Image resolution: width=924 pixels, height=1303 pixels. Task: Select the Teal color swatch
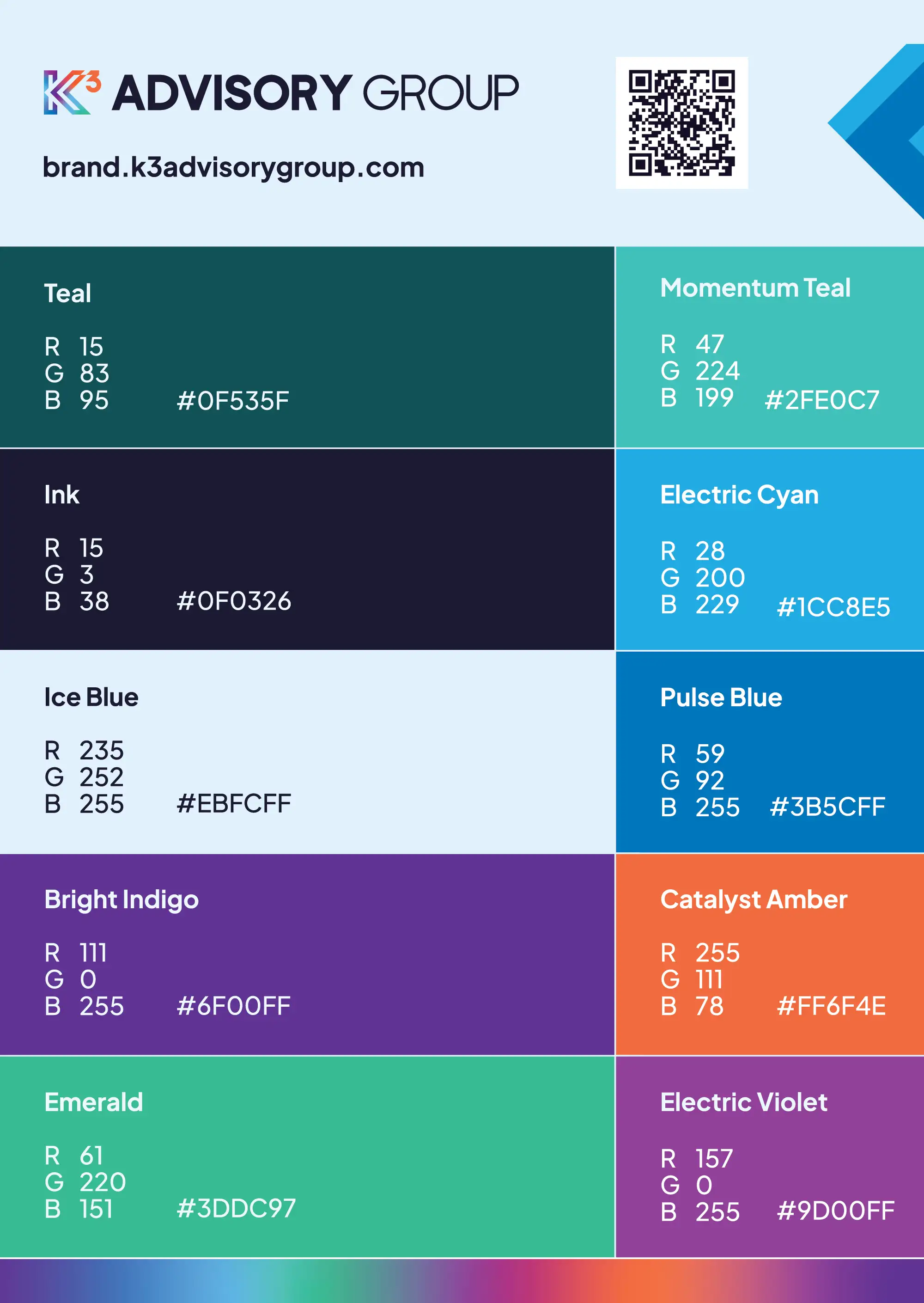[x=307, y=347]
